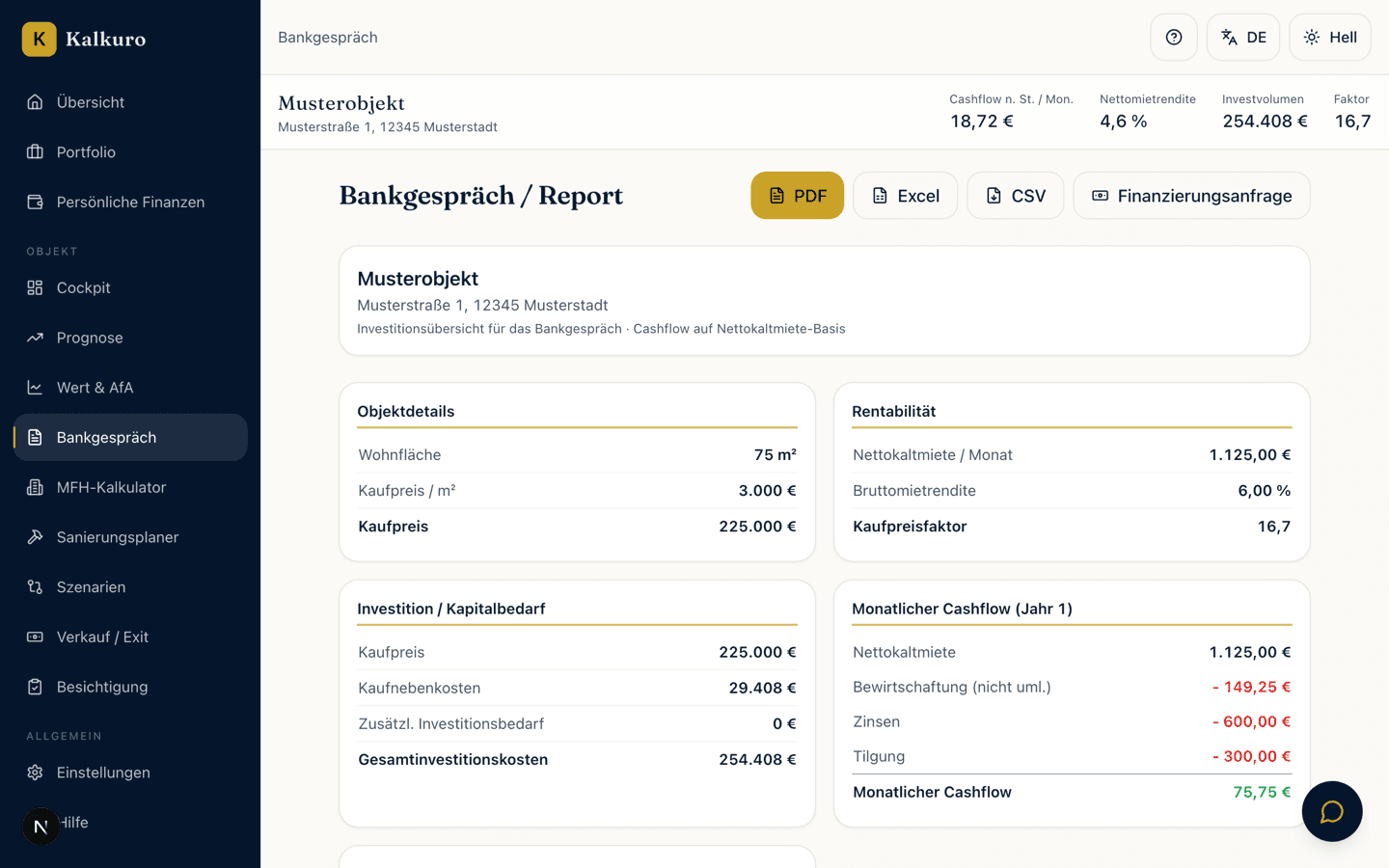
Task: Click the MFH-Kalkulator building icon
Action: 36,488
